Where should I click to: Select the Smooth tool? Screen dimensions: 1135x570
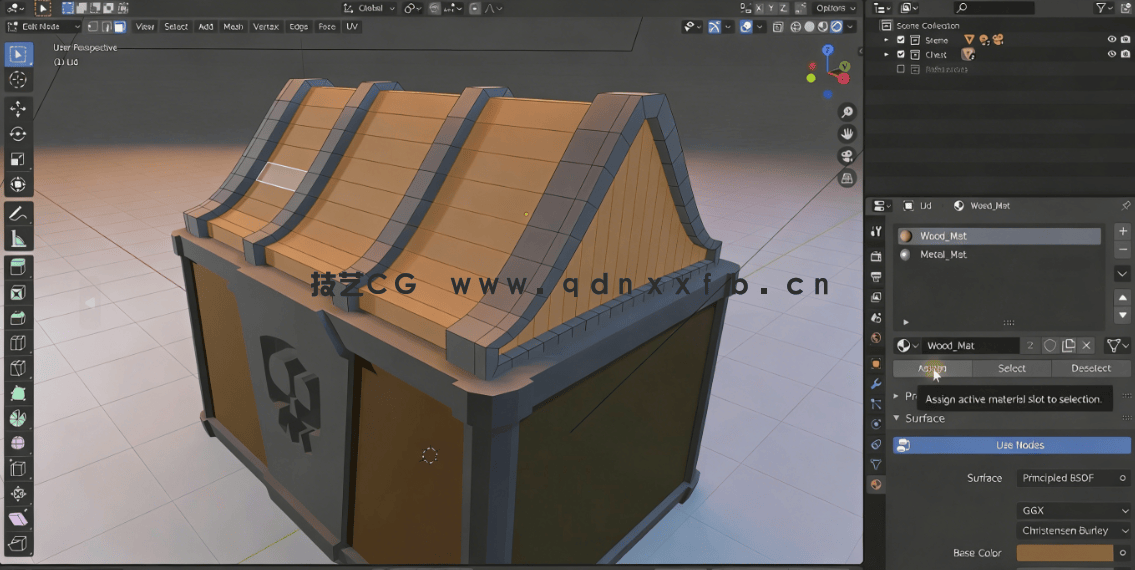coord(18,443)
